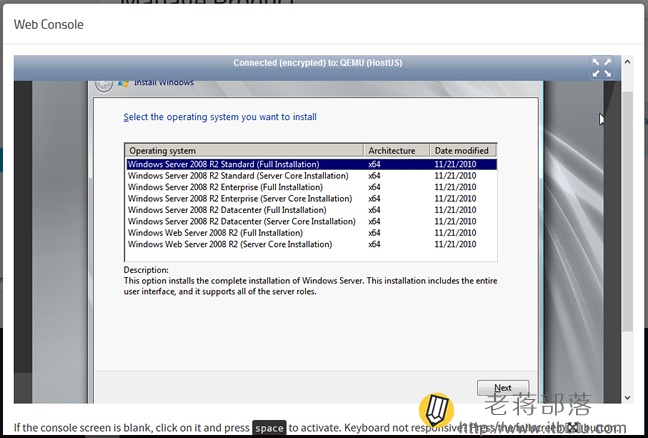648x438 pixels.
Task: Click the Architecture column header
Action: coord(397,150)
